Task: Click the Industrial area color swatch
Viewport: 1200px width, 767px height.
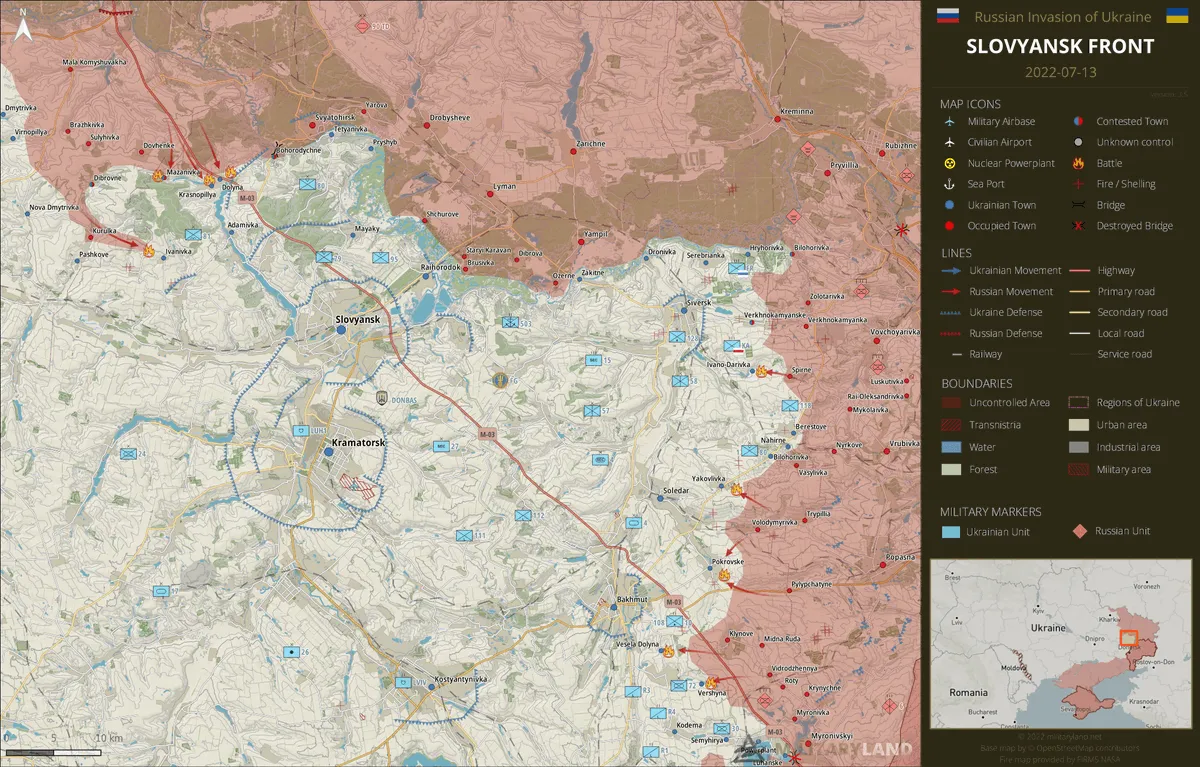Action: [1079, 447]
